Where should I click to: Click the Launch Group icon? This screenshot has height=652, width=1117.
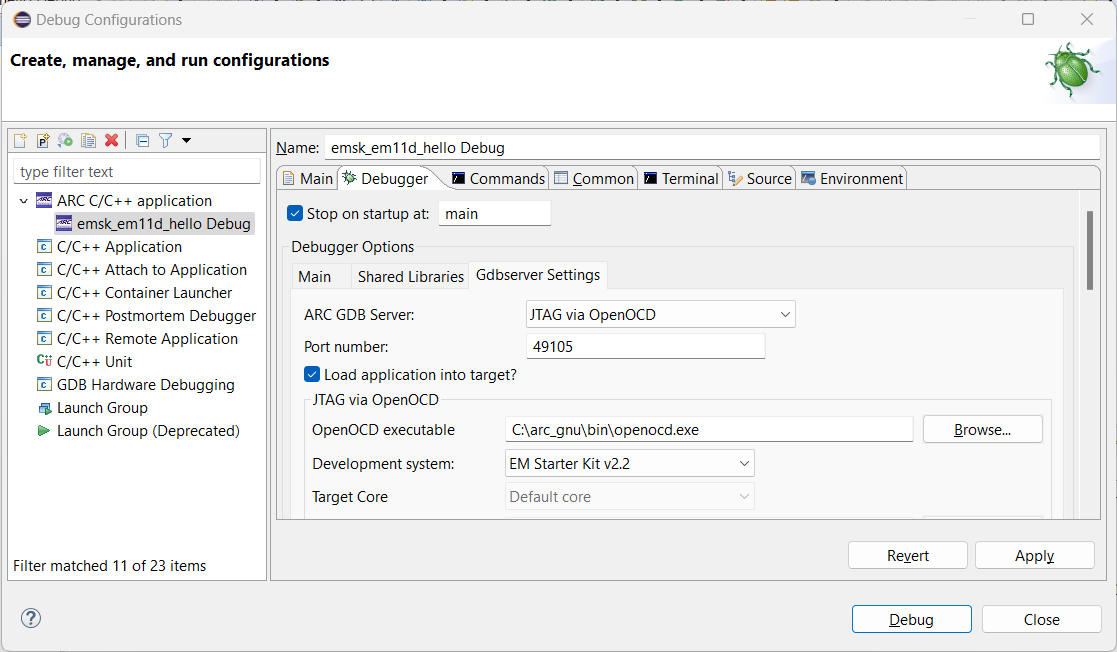click(44, 408)
